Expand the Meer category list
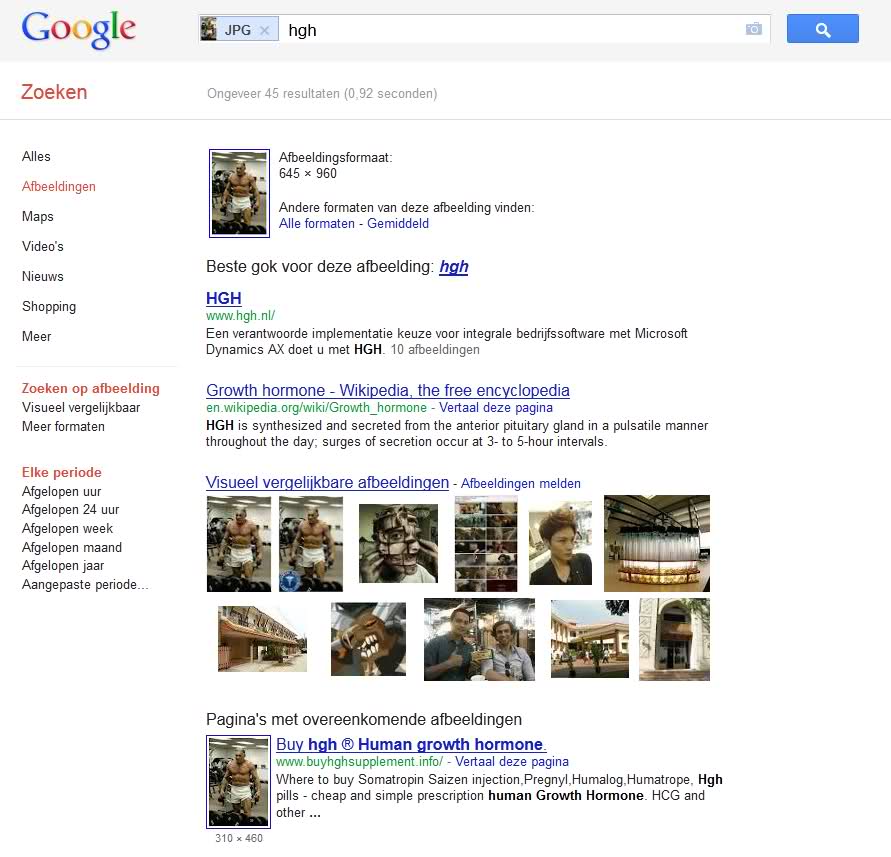 [x=36, y=336]
